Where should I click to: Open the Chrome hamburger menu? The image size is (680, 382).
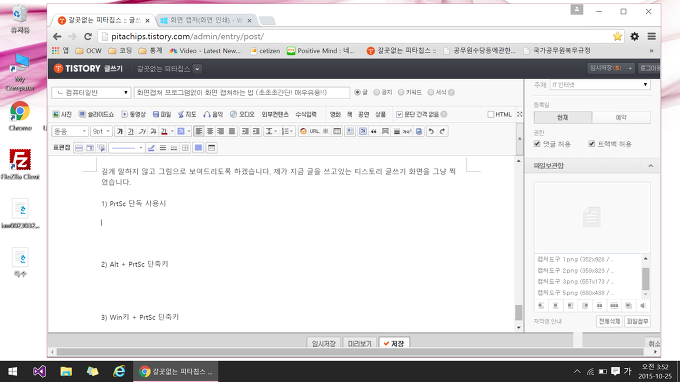pos(651,36)
